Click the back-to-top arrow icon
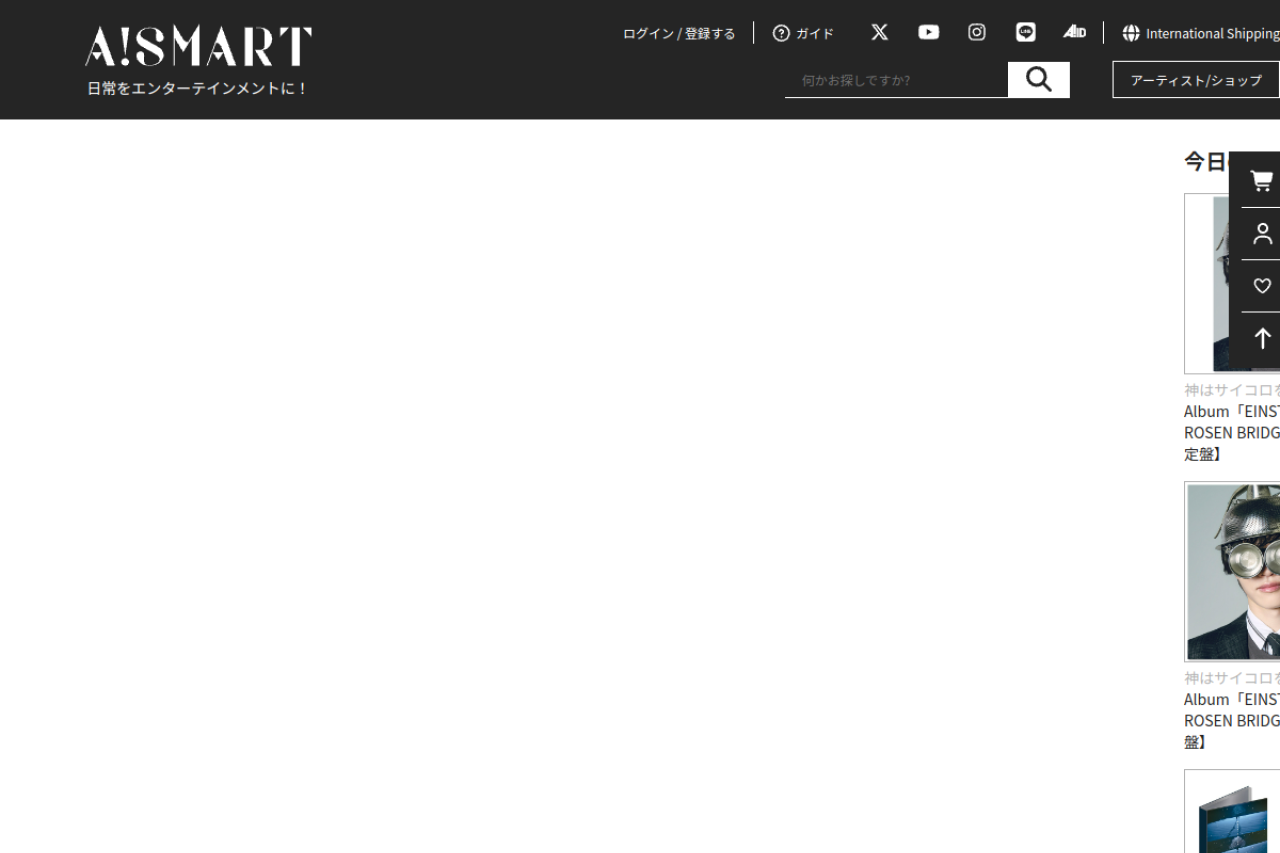The width and height of the screenshot is (1280, 853). (x=1262, y=339)
